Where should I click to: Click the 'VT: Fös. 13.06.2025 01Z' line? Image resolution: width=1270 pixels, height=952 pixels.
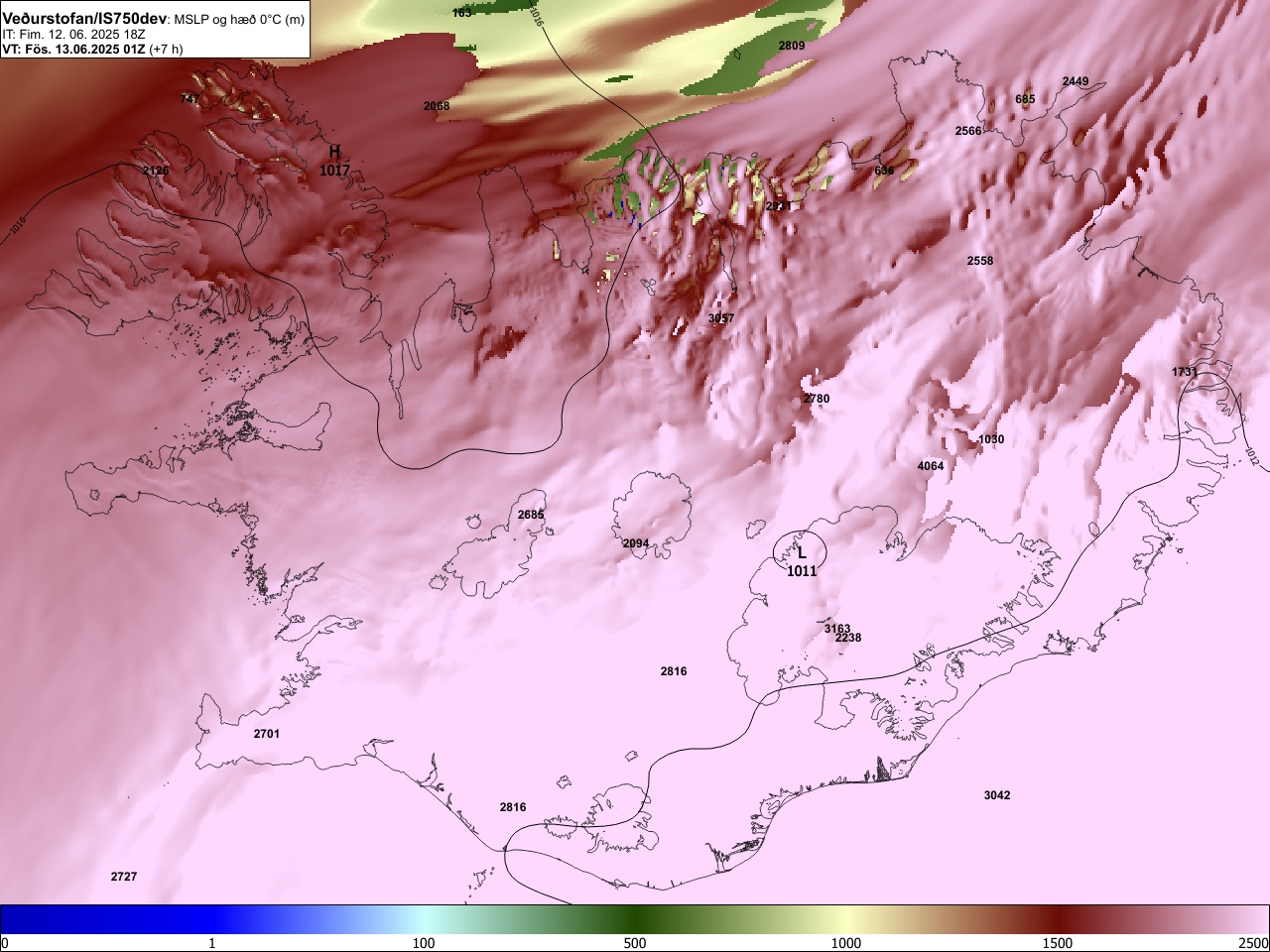pyautogui.click(x=73, y=49)
